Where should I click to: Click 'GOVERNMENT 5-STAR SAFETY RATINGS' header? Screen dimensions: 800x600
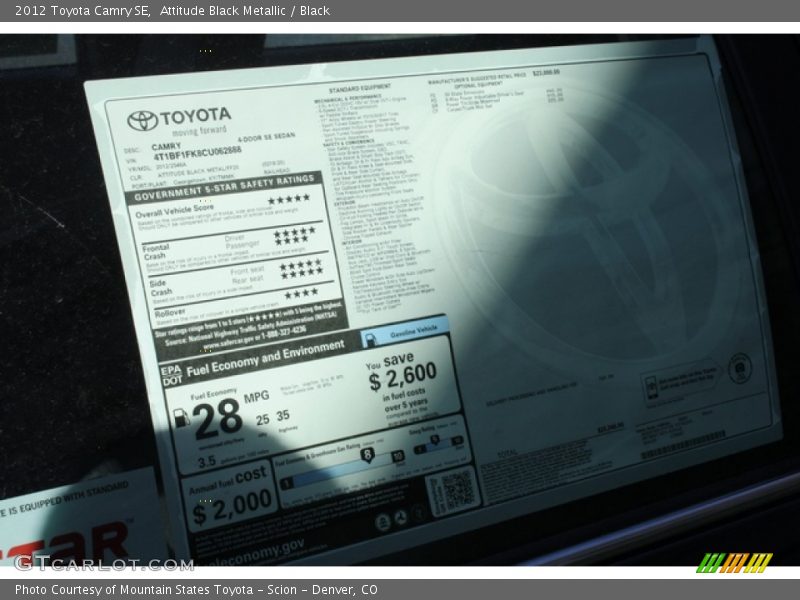pyautogui.click(x=224, y=188)
